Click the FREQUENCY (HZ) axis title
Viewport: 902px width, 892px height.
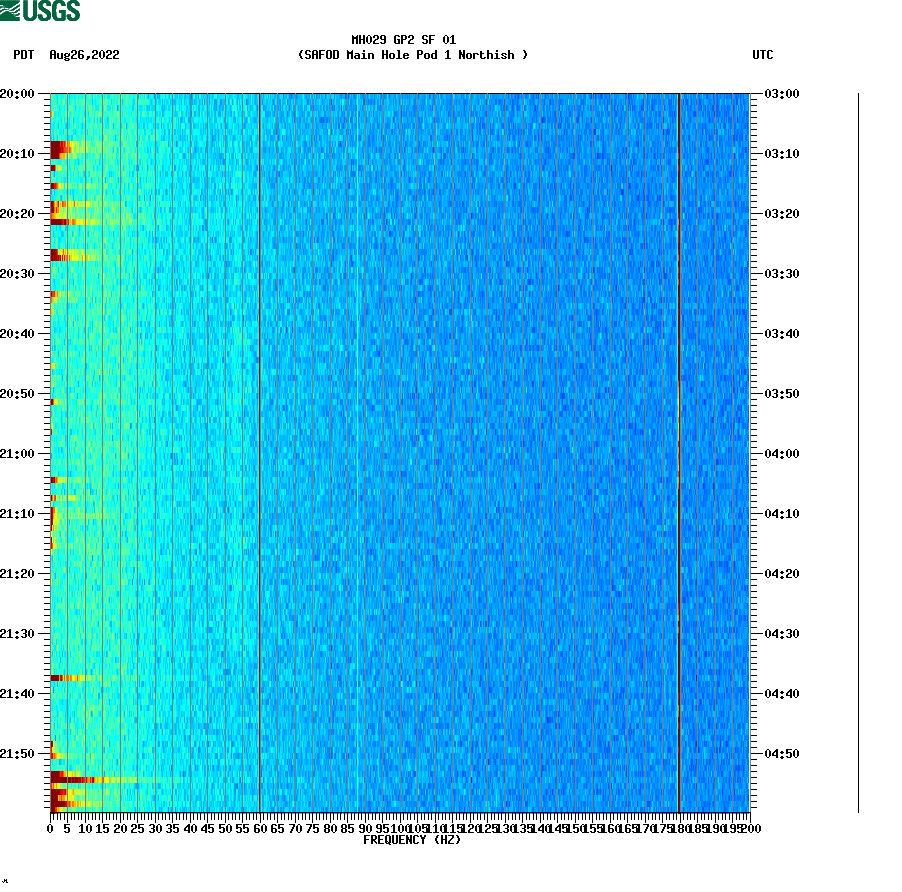click(x=413, y=841)
